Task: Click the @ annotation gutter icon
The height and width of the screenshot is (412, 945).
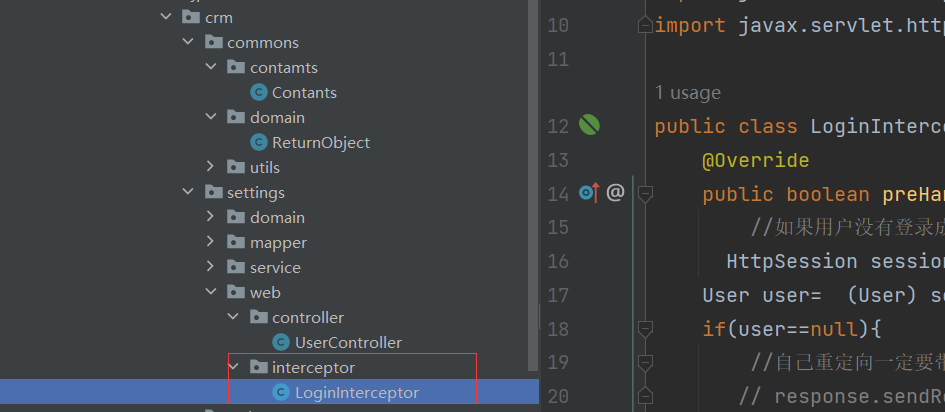Action: (615, 194)
